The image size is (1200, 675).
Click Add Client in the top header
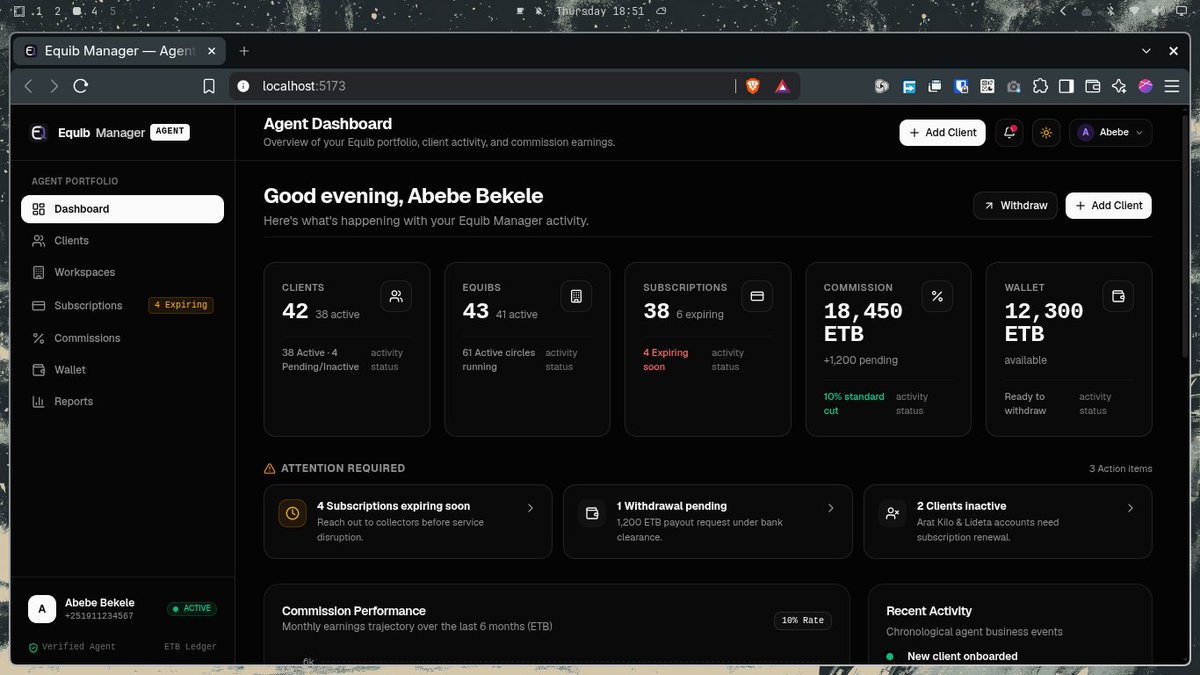(942, 132)
